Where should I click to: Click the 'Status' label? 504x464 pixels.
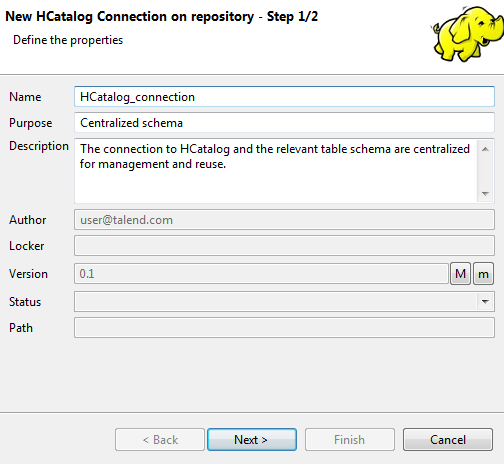point(25,302)
